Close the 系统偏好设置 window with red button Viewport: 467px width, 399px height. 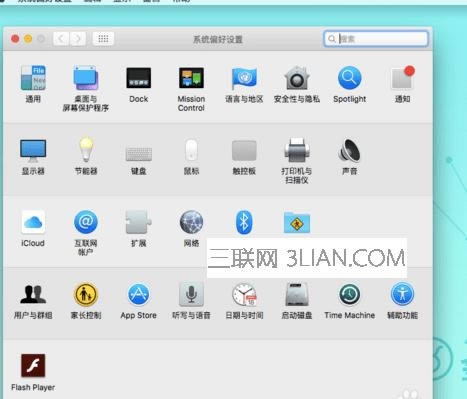tap(15, 39)
